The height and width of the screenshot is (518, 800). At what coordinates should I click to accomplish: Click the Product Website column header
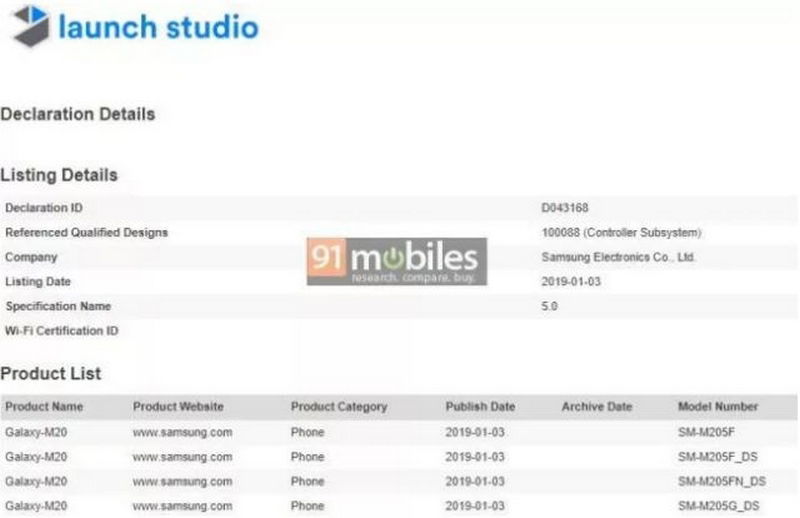tap(178, 407)
